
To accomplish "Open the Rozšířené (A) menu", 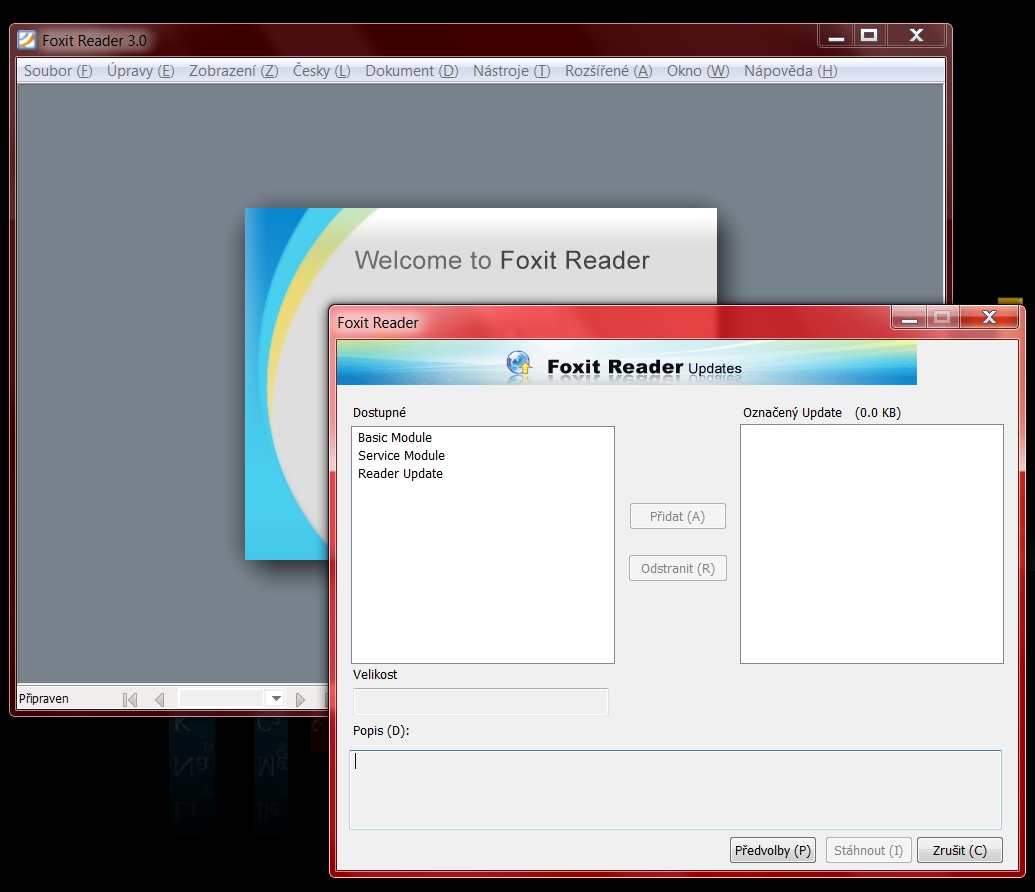I will click(609, 71).
